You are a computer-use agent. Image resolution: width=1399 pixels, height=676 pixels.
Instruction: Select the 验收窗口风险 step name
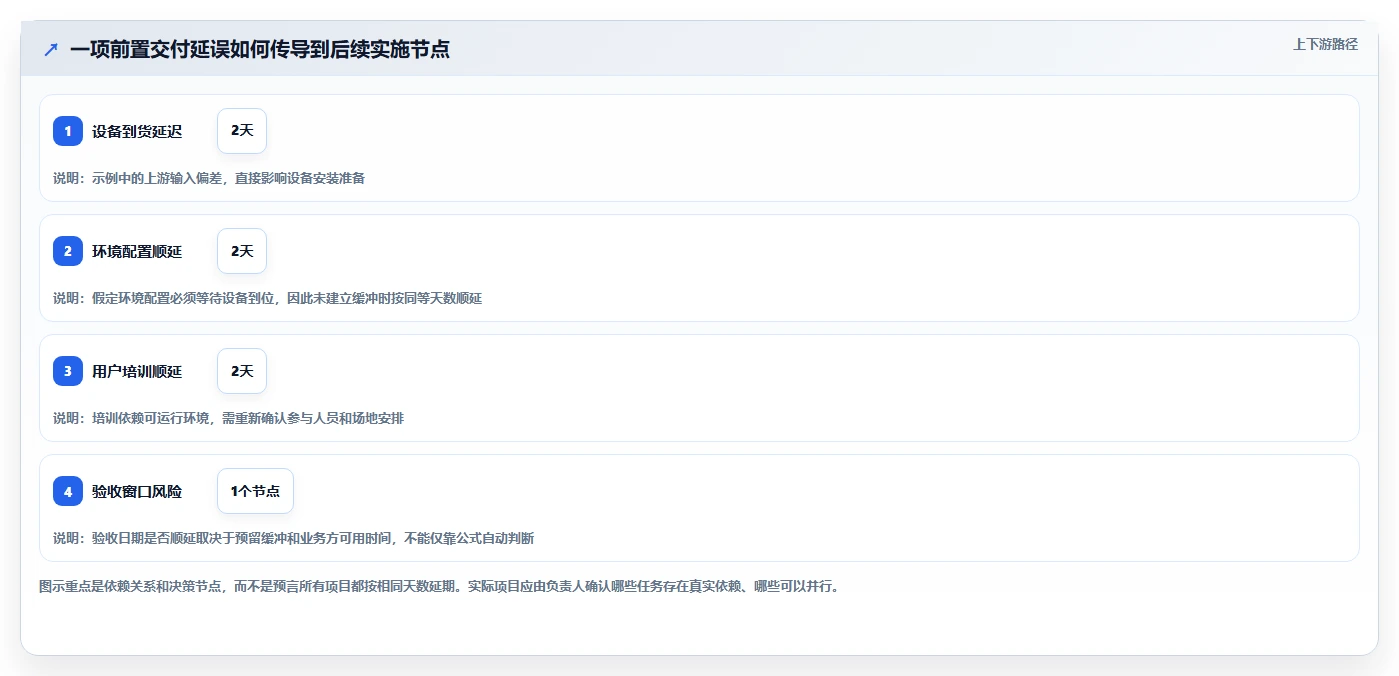pyautogui.click(x=137, y=491)
